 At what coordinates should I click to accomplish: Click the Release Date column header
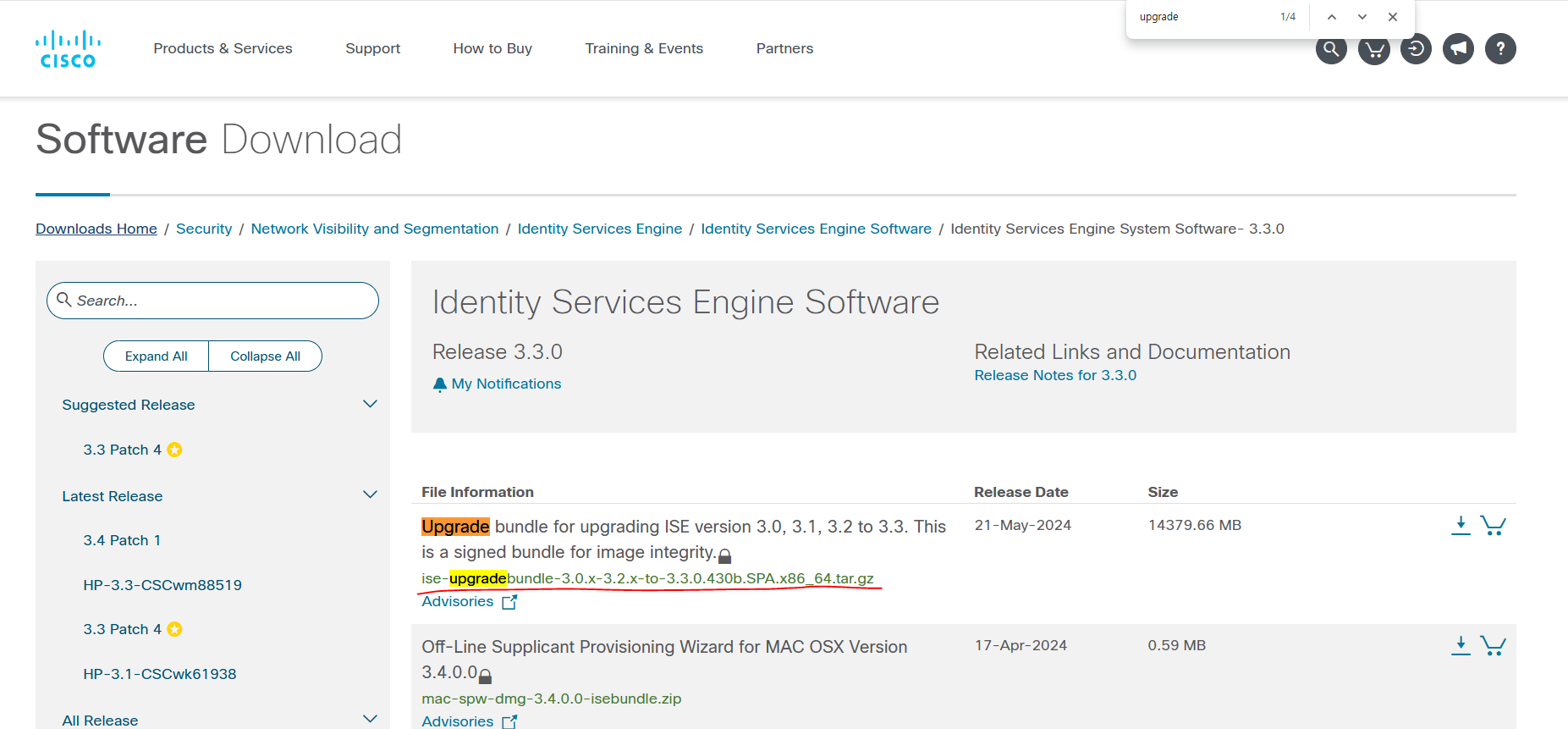click(x=1021, y=492)
